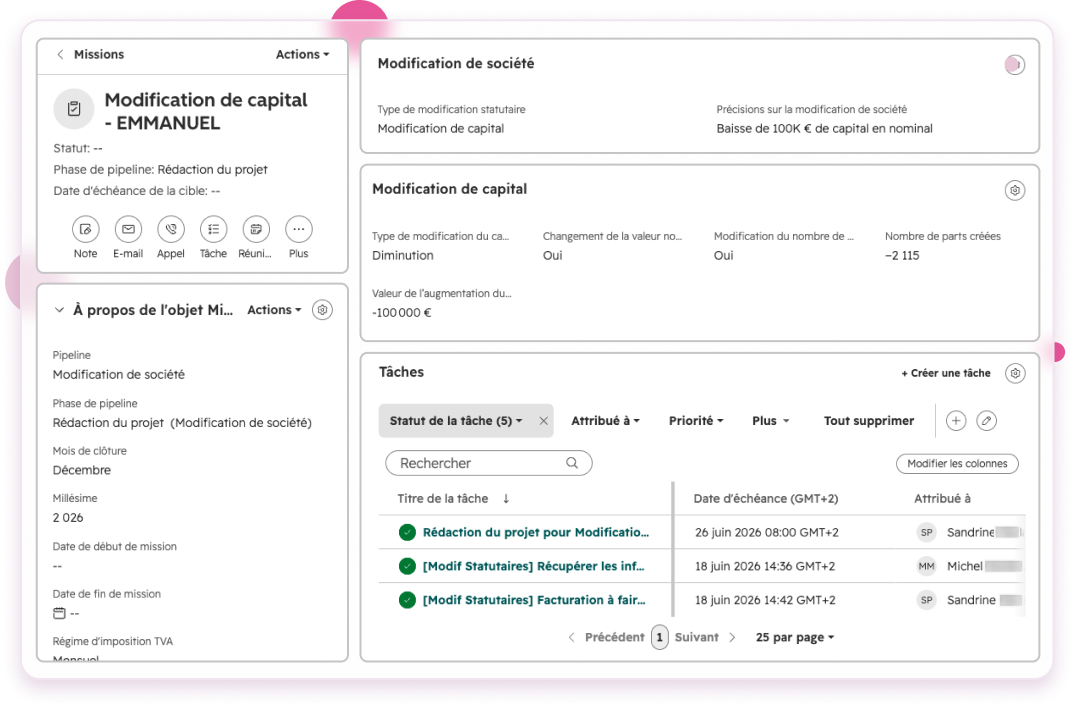Open the Attribué à filter dropdown
The height and width of the screenshot is (708, 1075).
[605, 421]
